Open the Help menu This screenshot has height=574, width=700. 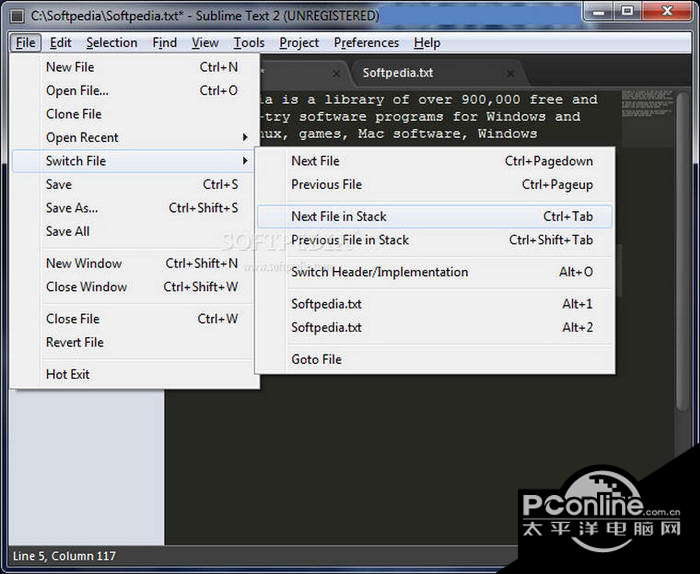pyautogui.click(x=427, y=43)
